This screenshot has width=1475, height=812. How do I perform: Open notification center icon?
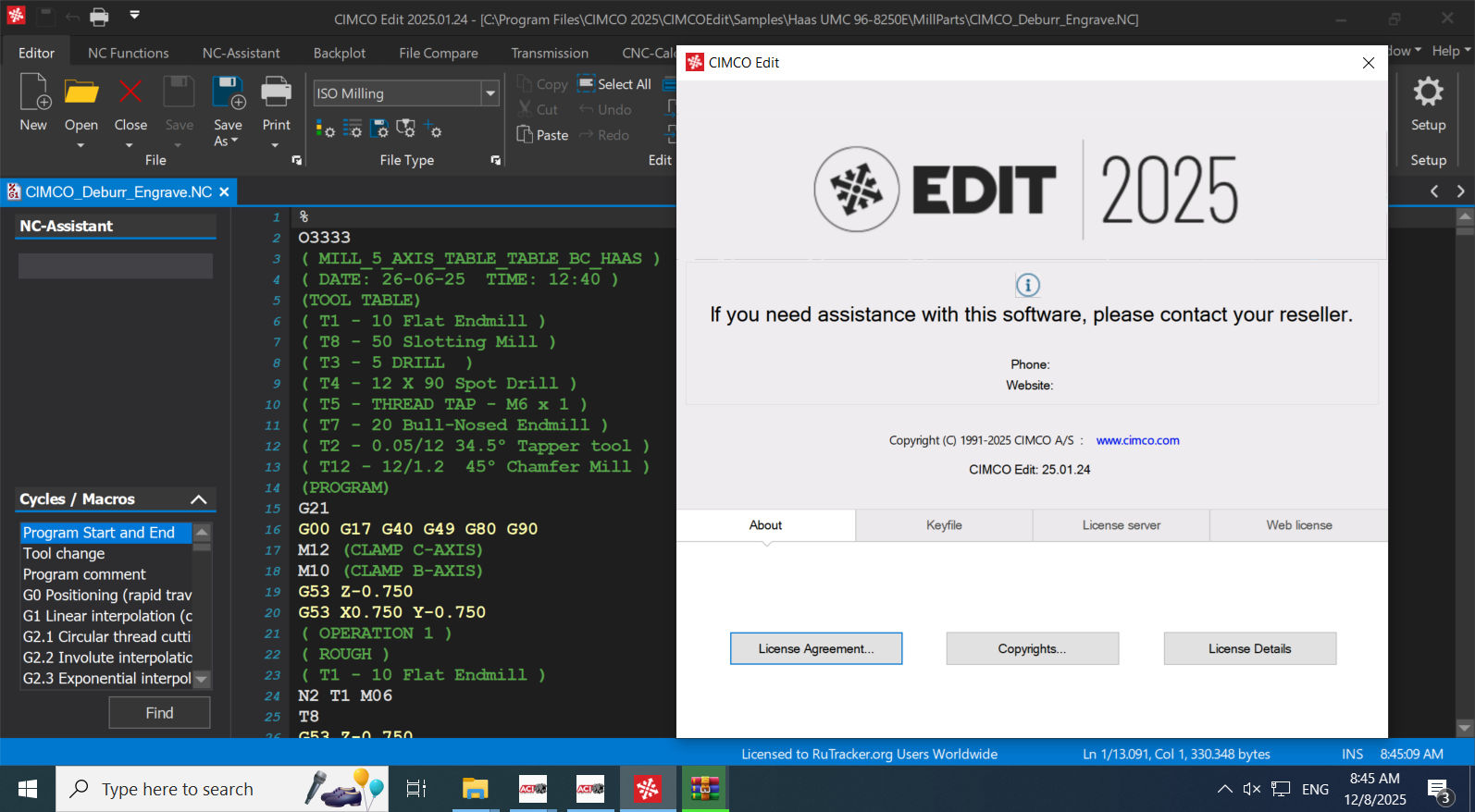(x=1439, y=790)
